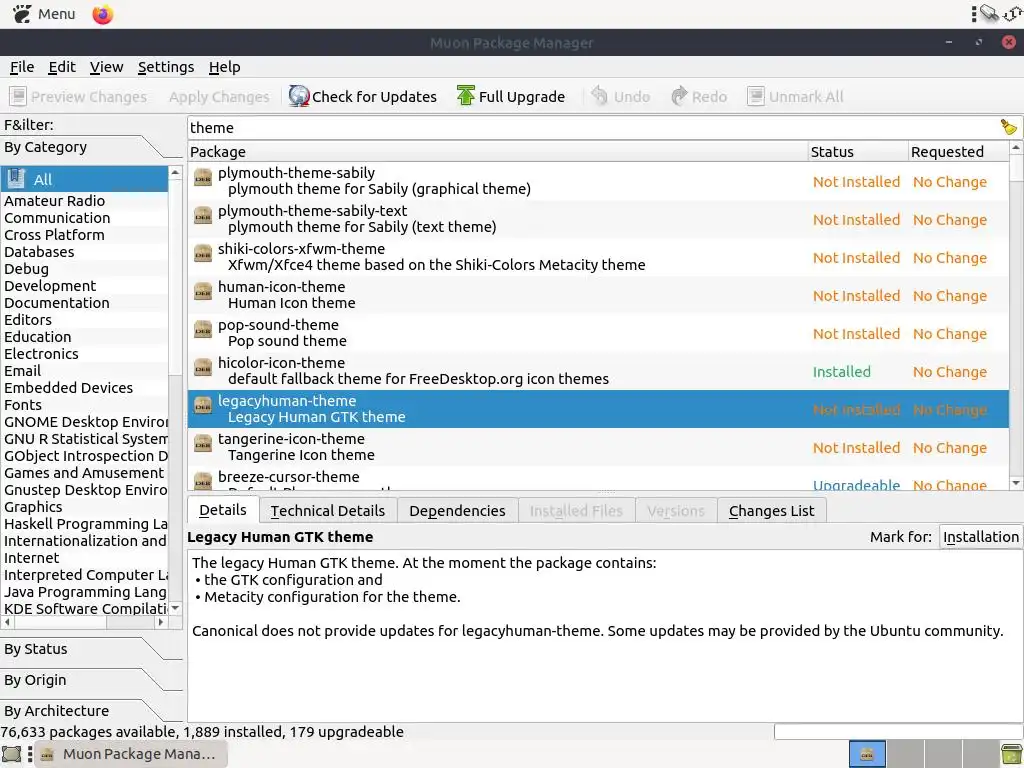Image resolution: width=1024 pixels, height=768 pixels.
Task: Click package icon of legacyhuman-theme
Action: click(203, 405)
